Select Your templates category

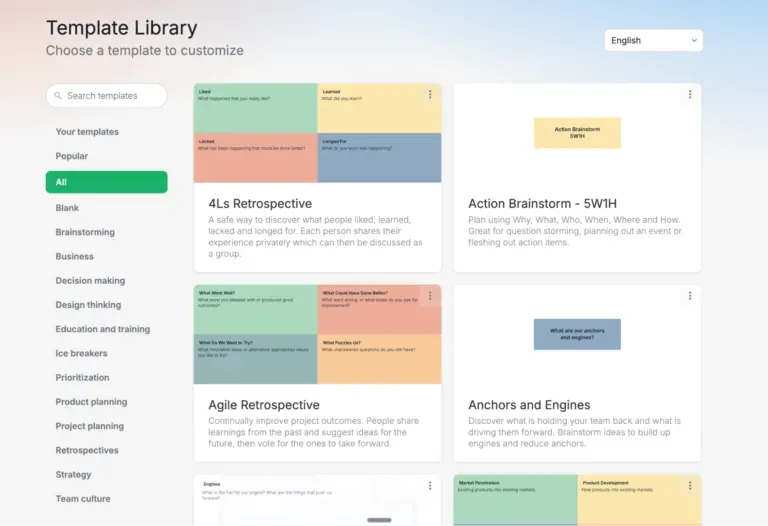tap(87, 132)
